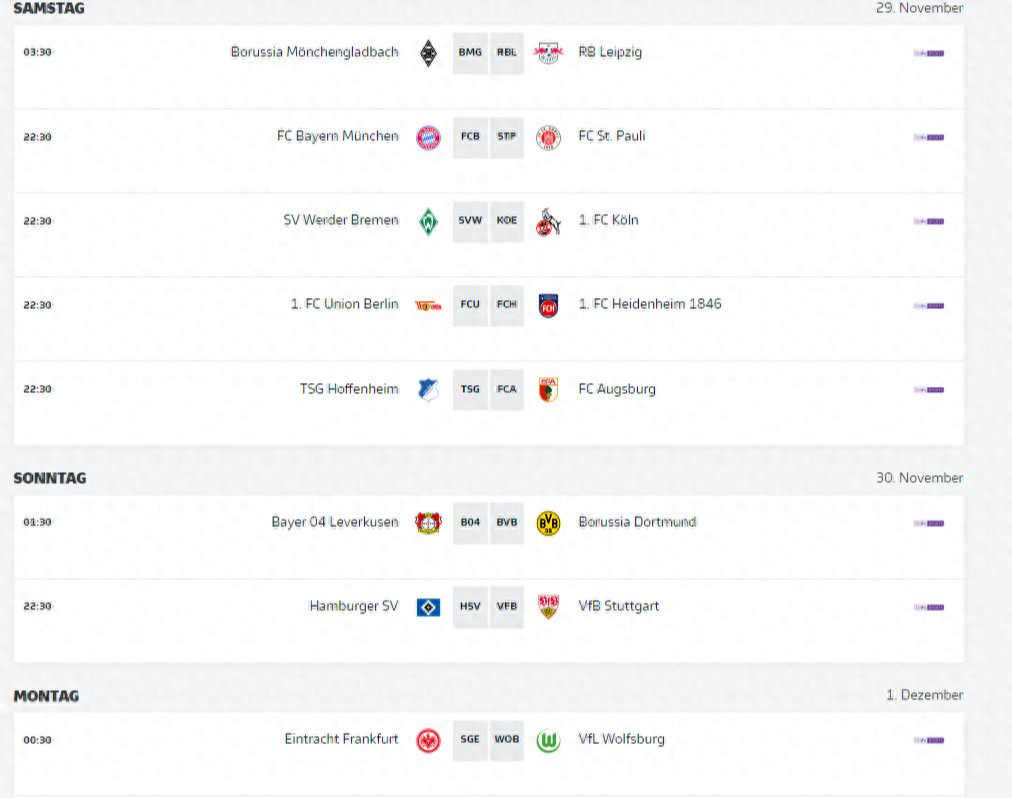
Task: Click the Bayer 04 Leverkusen crest
Action: pyautogui.click(x=428, y=523)
